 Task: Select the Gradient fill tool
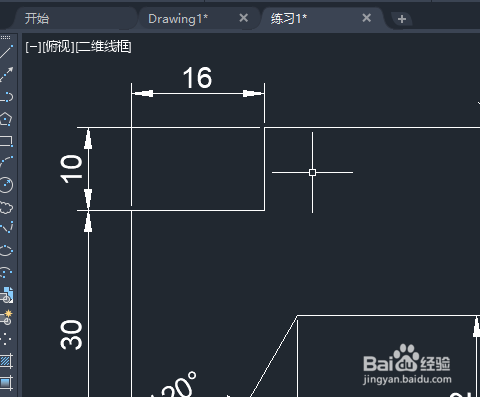coord(7,383)
